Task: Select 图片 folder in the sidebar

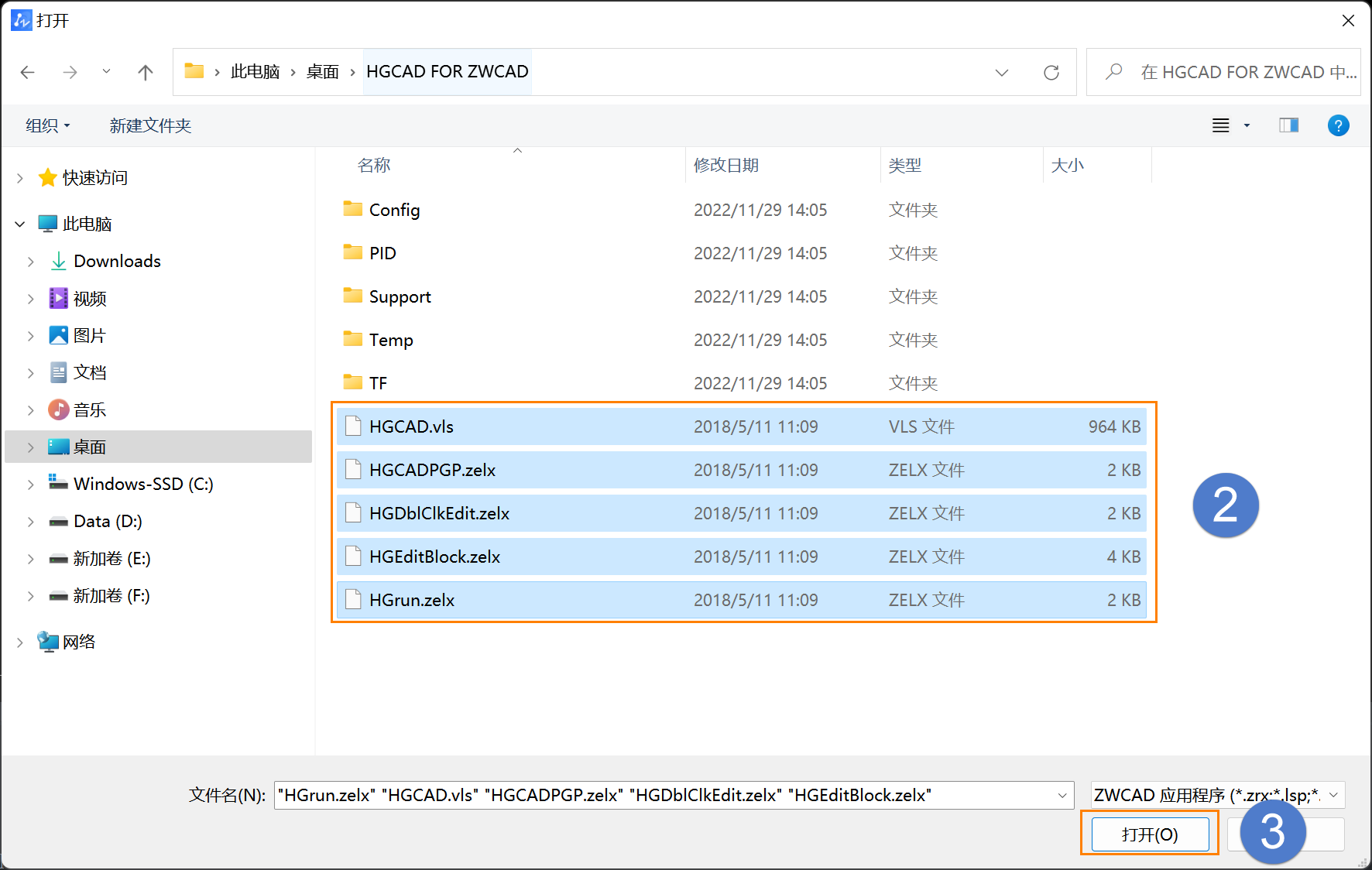Action: click(x=90, y=336)
